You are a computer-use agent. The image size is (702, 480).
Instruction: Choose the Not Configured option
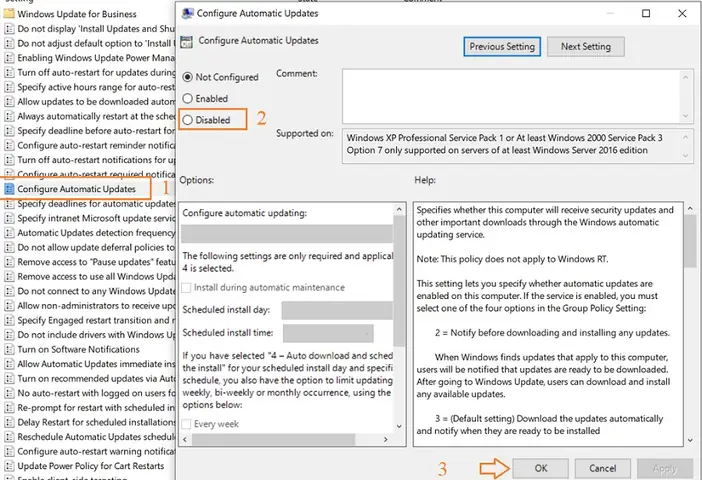[188, 77]
